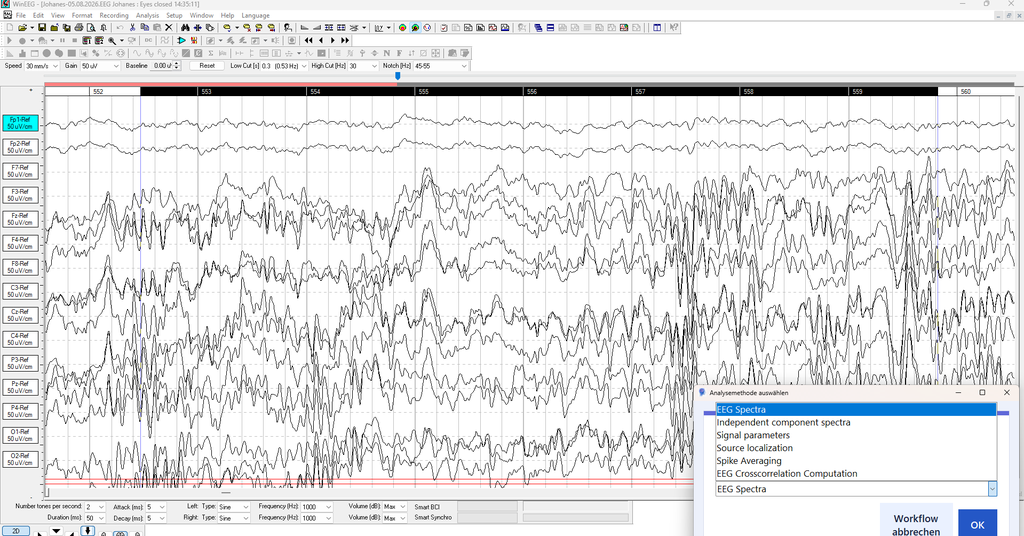Open the High Cut 30 Hz dropdown
Image resolution: width=1024 pixels, height=536 pixels.
(374, 66)
